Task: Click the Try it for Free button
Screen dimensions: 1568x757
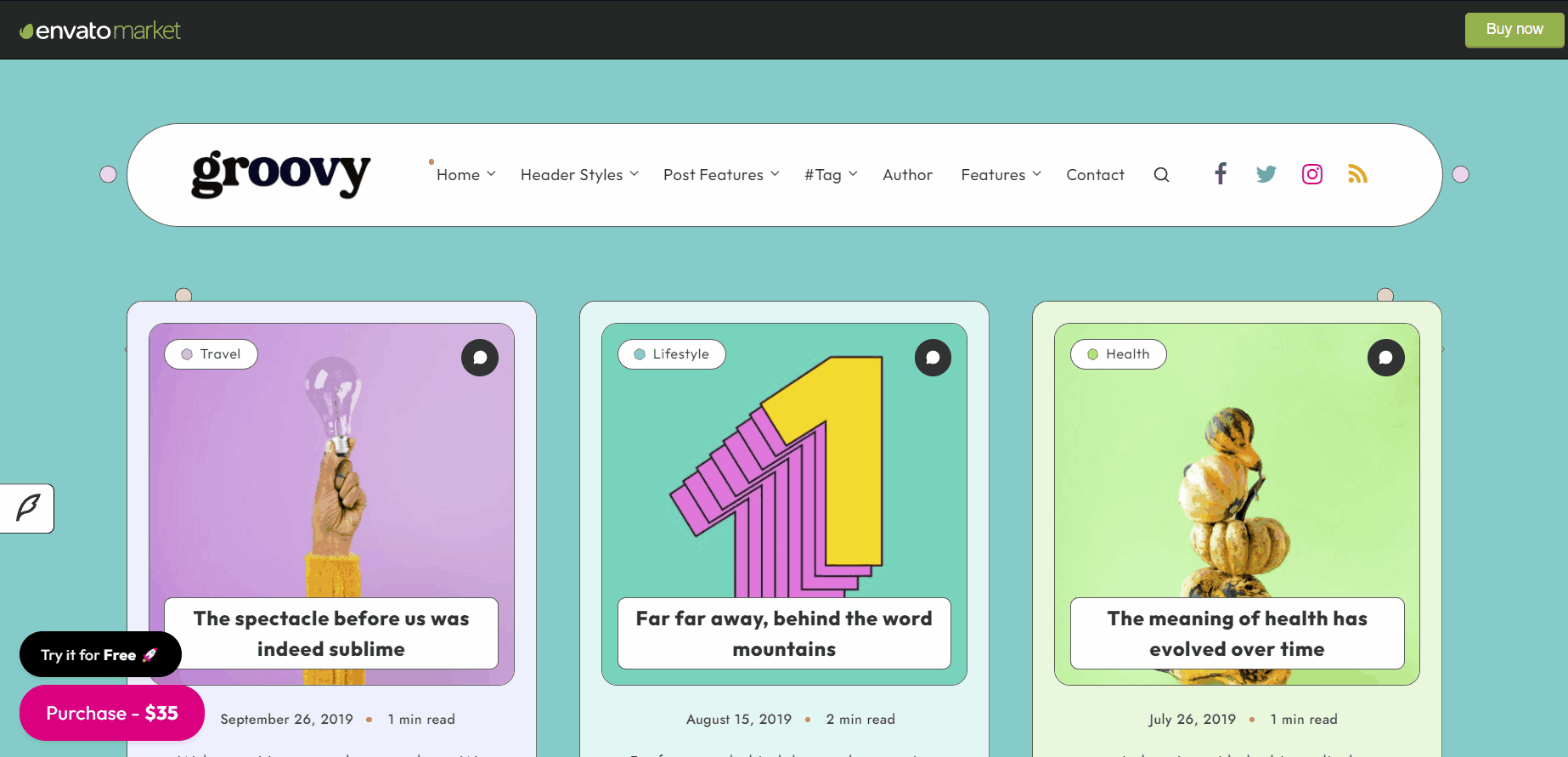Action: [99, 655]
